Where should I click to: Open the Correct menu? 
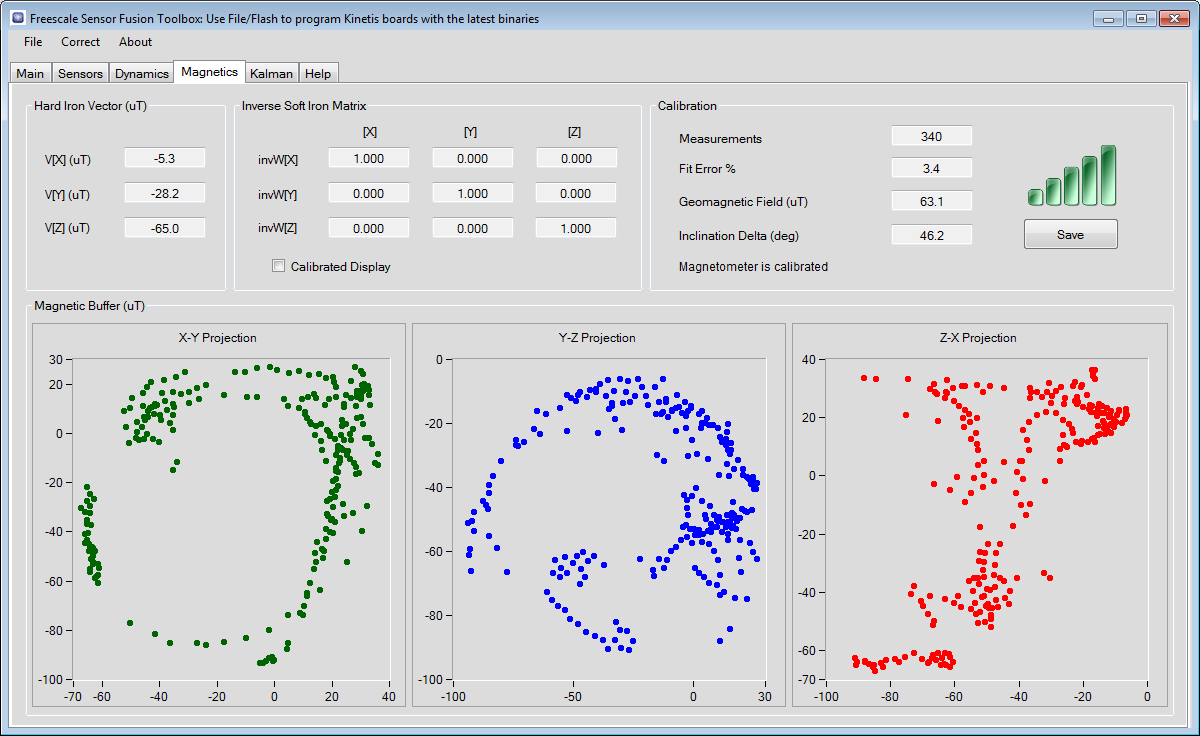[80, 42]
